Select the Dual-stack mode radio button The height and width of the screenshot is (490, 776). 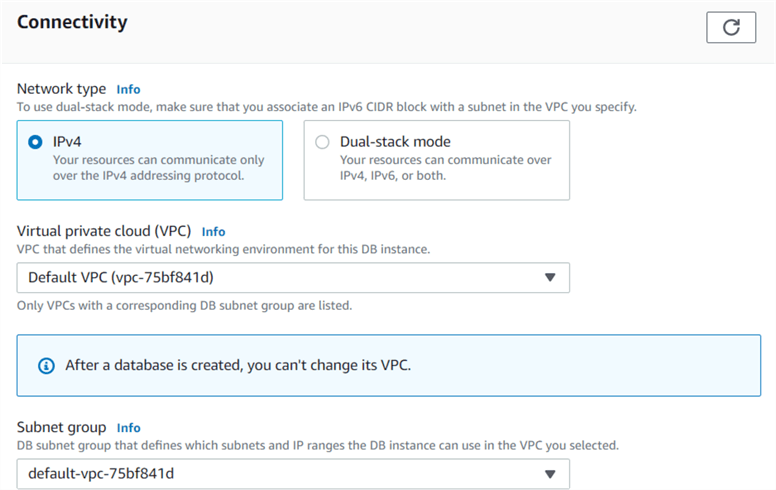click(322, 142)
